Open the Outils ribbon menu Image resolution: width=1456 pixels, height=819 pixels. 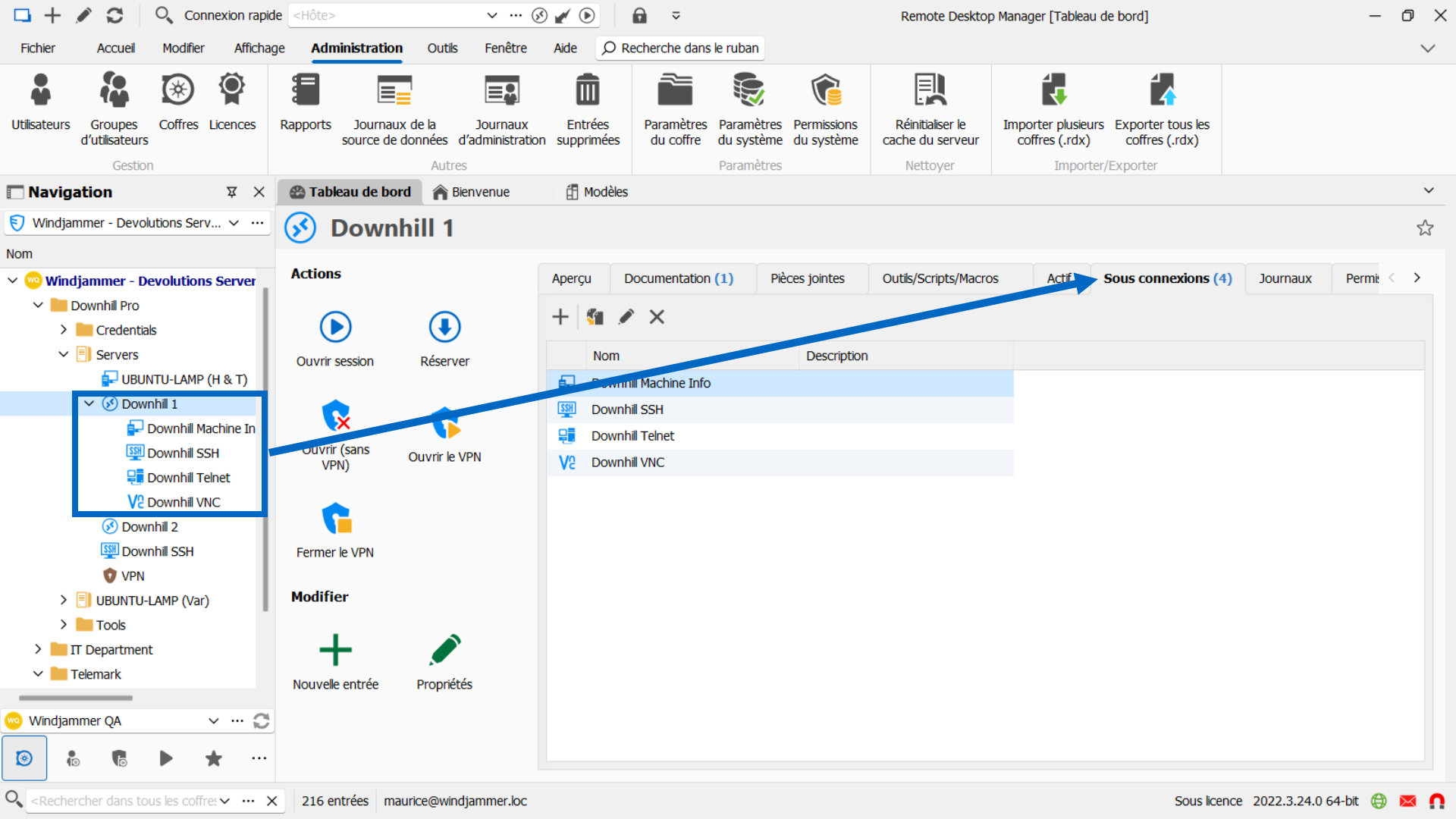coord(442,48)
